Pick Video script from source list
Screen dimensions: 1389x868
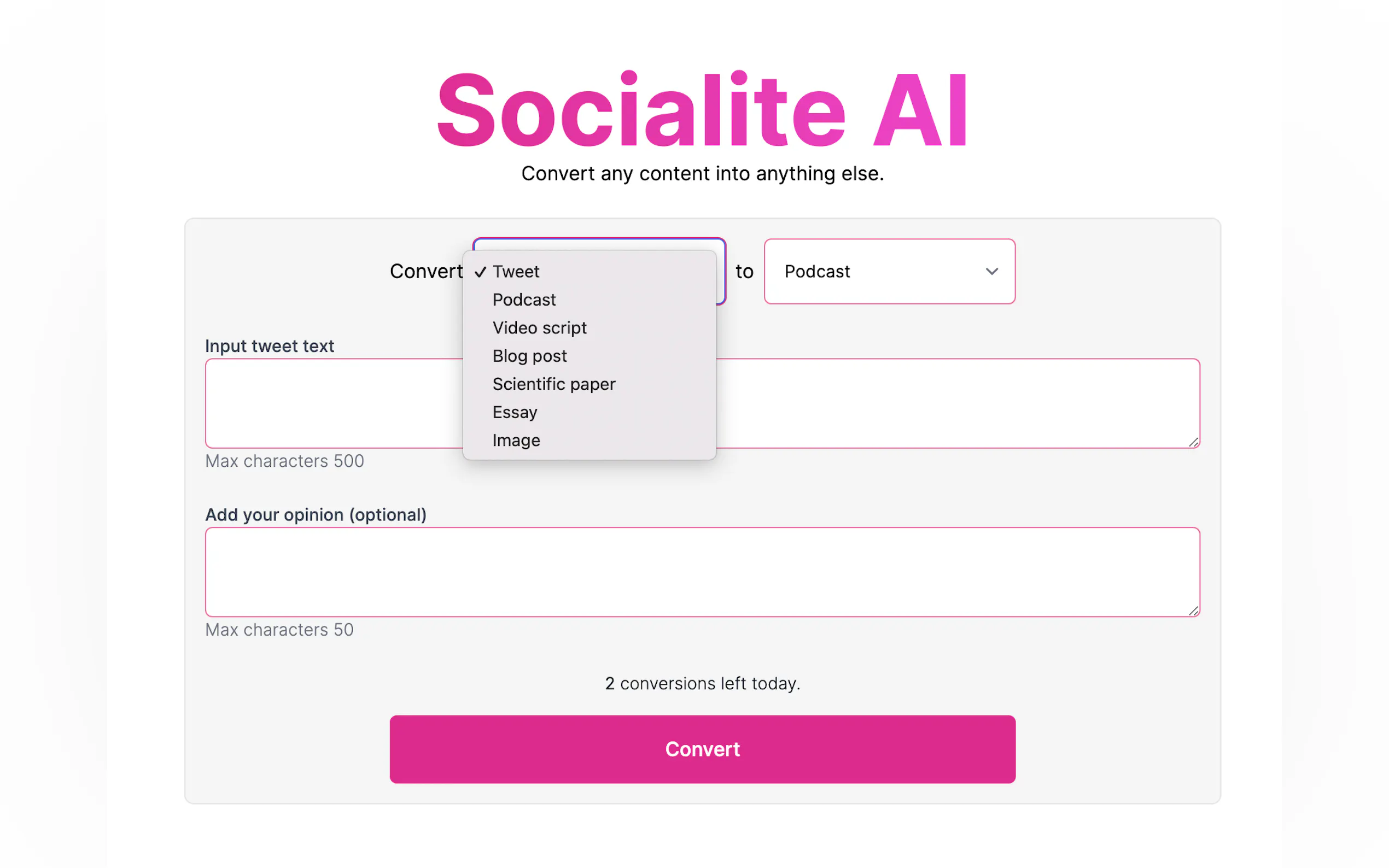[539, 328]
